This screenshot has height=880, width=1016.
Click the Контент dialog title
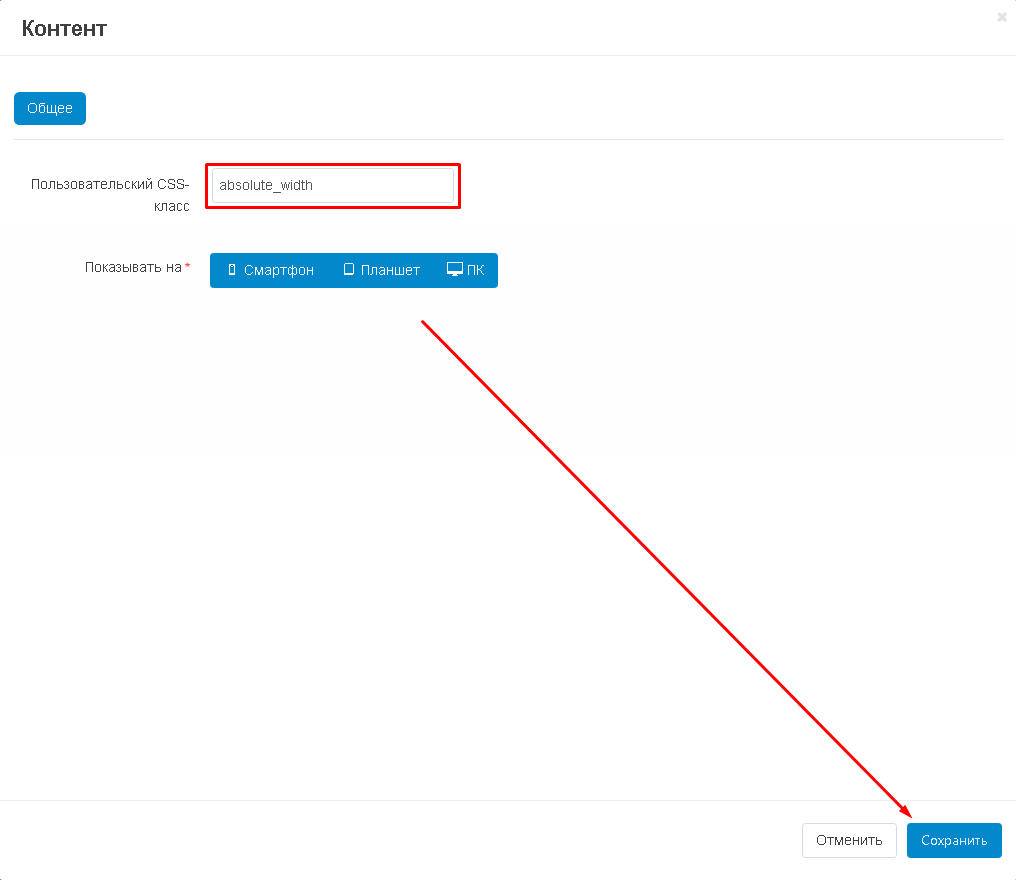tap(64, 29)
